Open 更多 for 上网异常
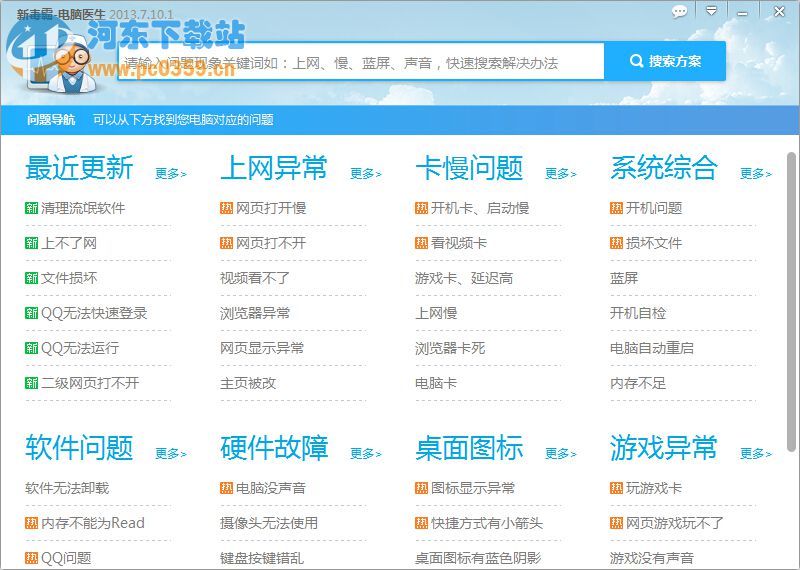 coord(366,174)
